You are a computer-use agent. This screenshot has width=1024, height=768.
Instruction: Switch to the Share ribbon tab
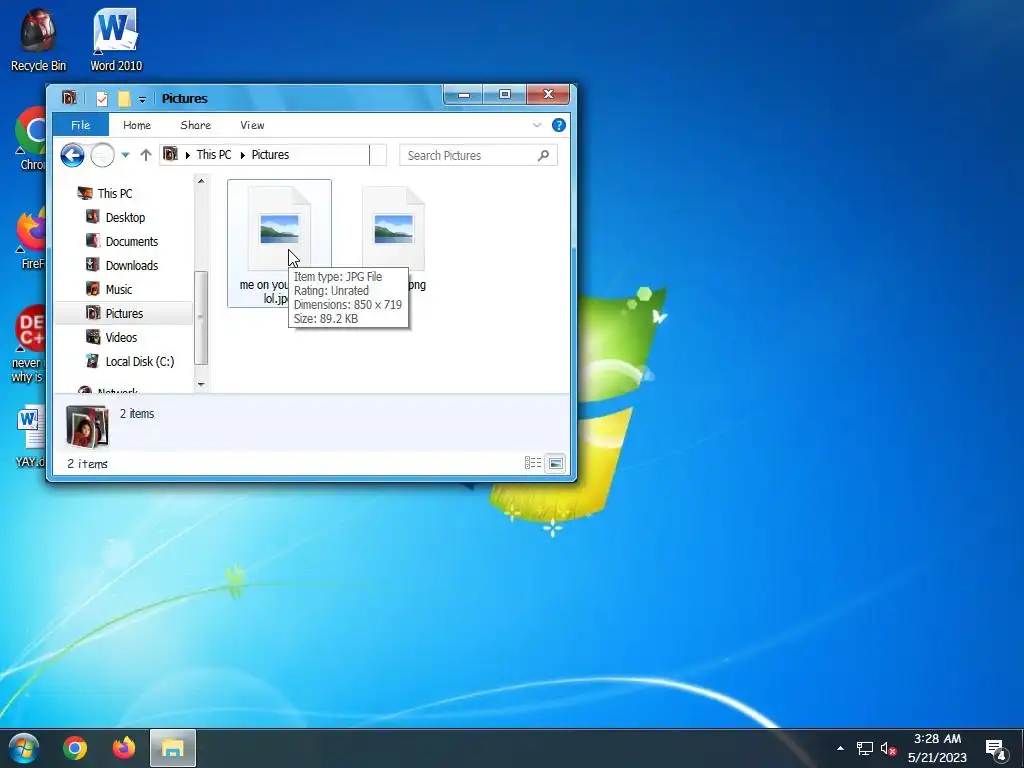pyautogui.click(x=195, y=125)
